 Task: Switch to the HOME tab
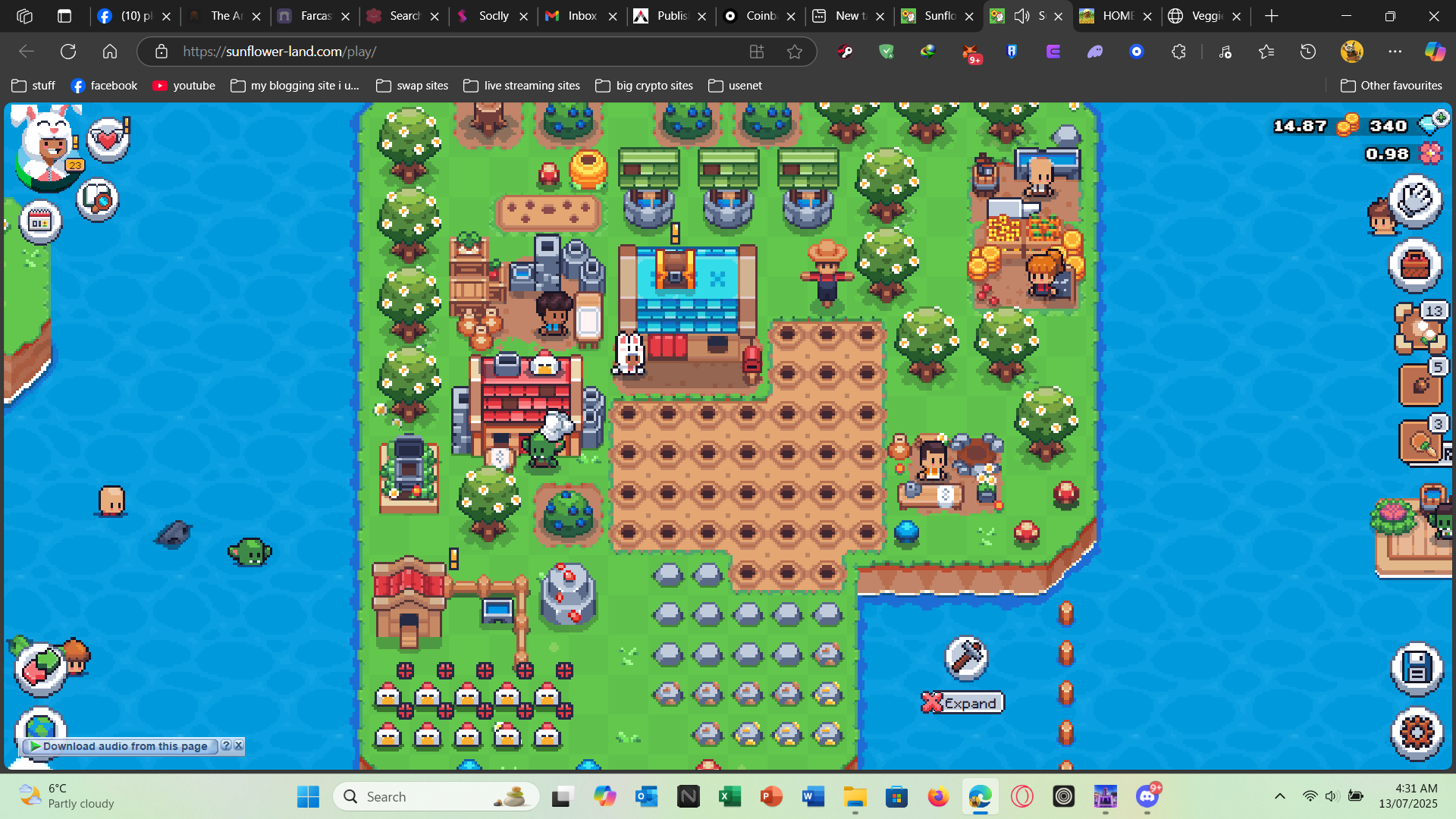(x=1117, y=16)
